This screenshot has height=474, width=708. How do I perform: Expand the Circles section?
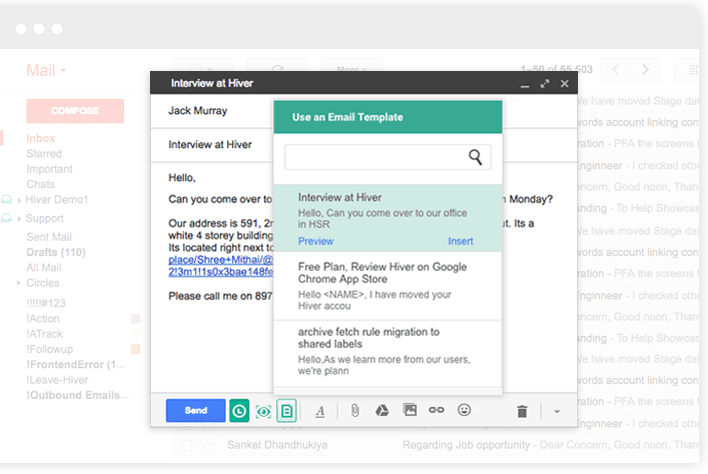click(19, 283)
